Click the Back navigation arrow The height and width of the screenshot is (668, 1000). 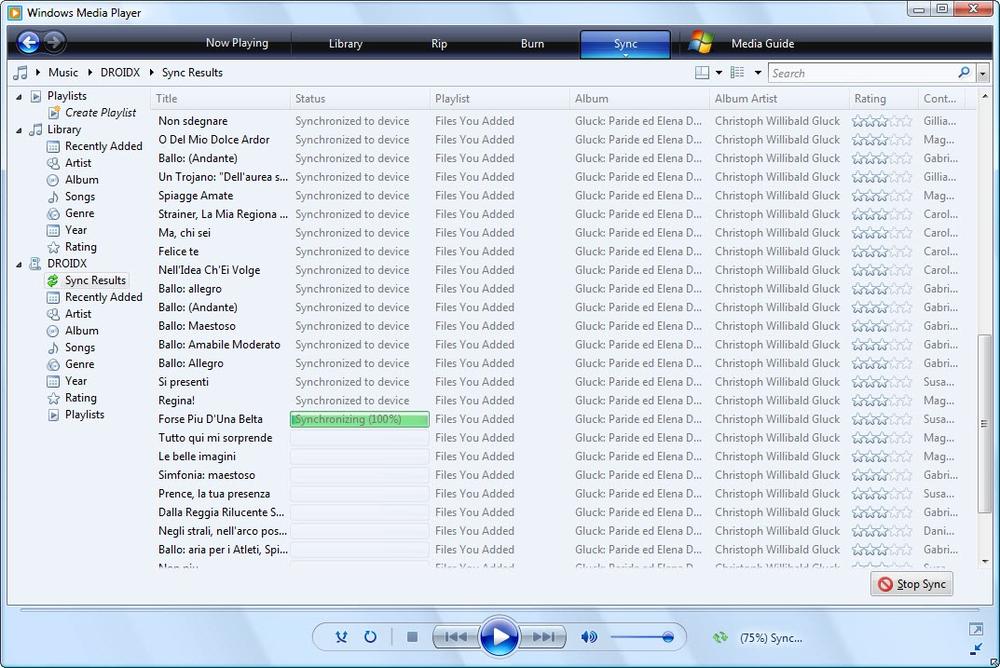coord(28,42)
